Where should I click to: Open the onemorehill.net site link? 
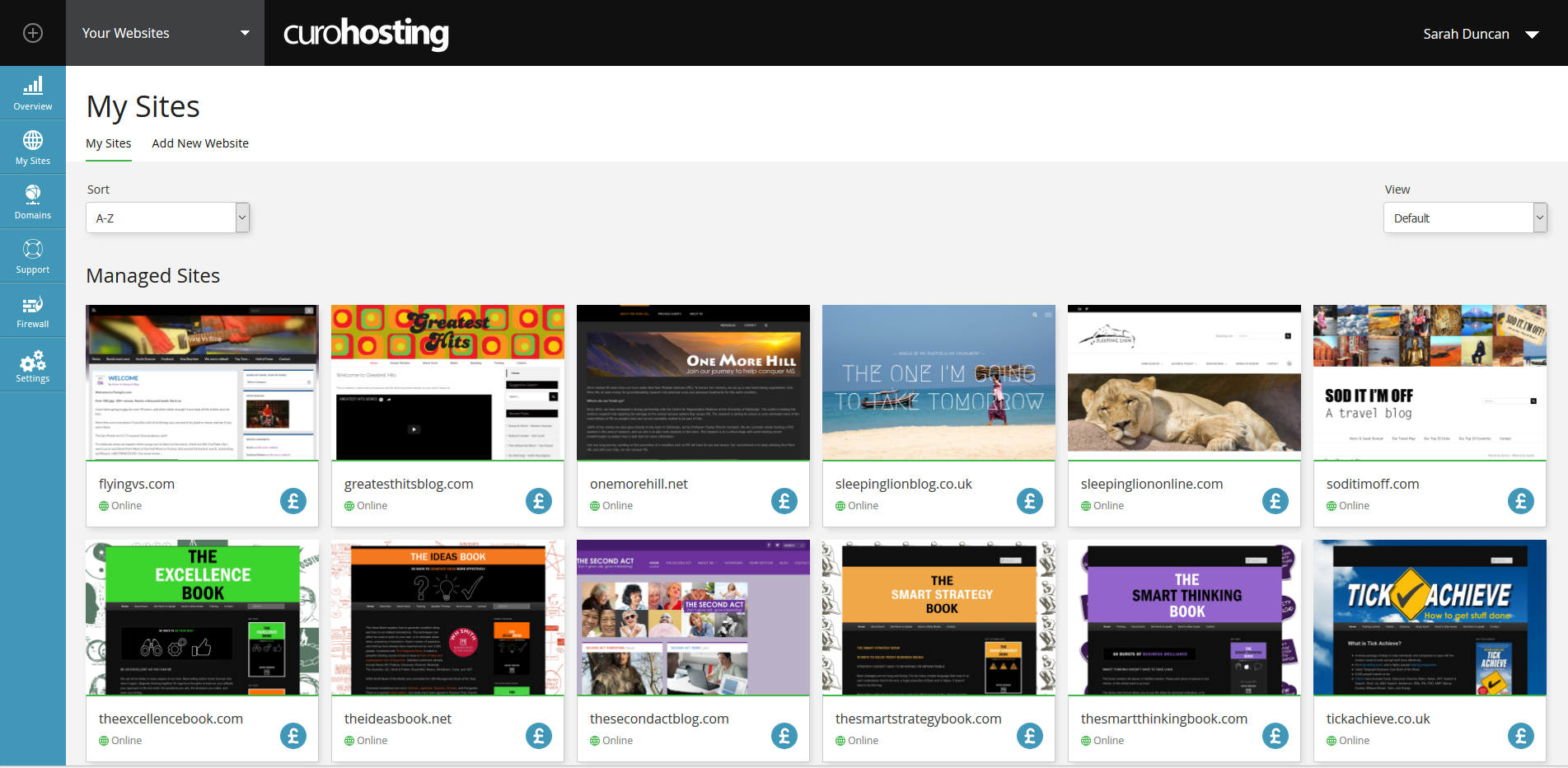pos(639,484)
